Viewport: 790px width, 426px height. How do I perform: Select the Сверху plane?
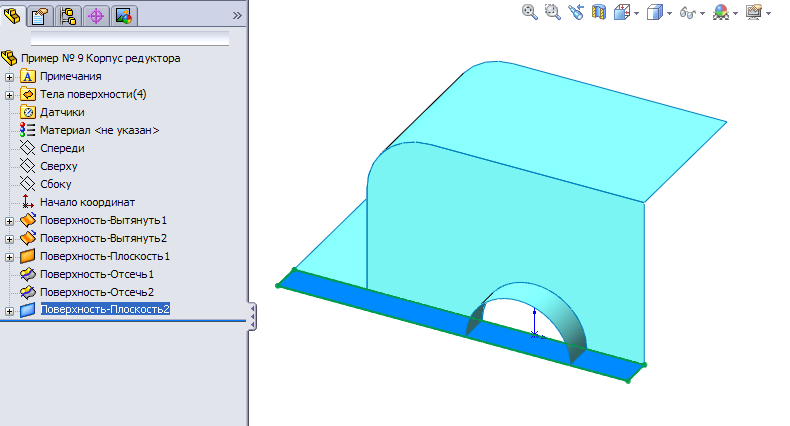58,166
